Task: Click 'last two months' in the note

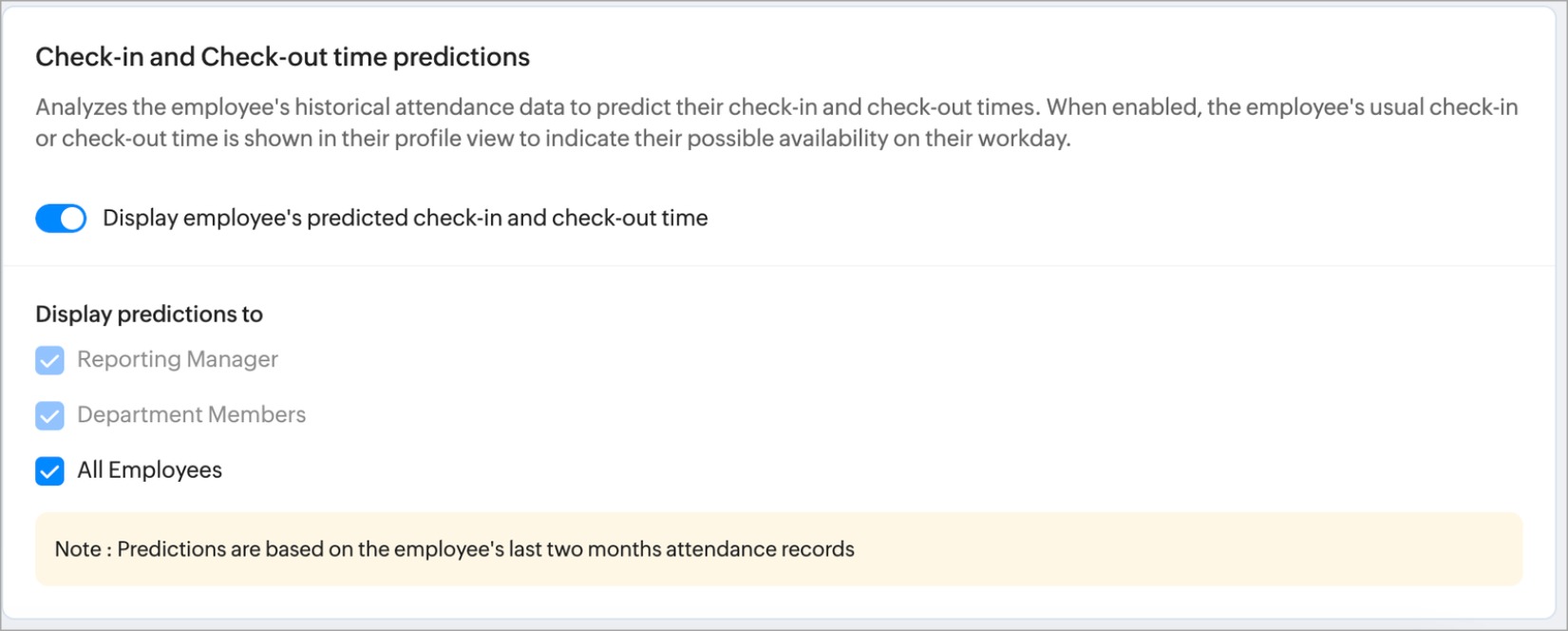Action: pos(584,549)
